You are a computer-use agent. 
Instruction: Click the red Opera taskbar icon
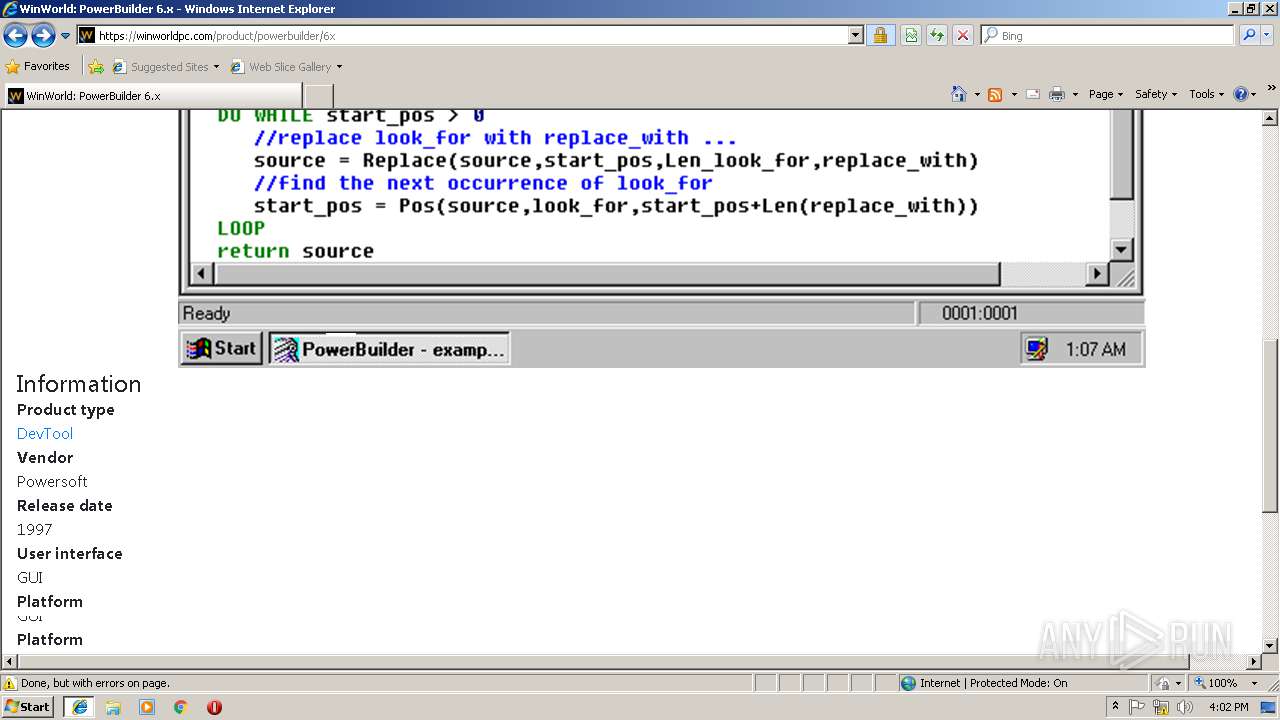tap(214, 706)
